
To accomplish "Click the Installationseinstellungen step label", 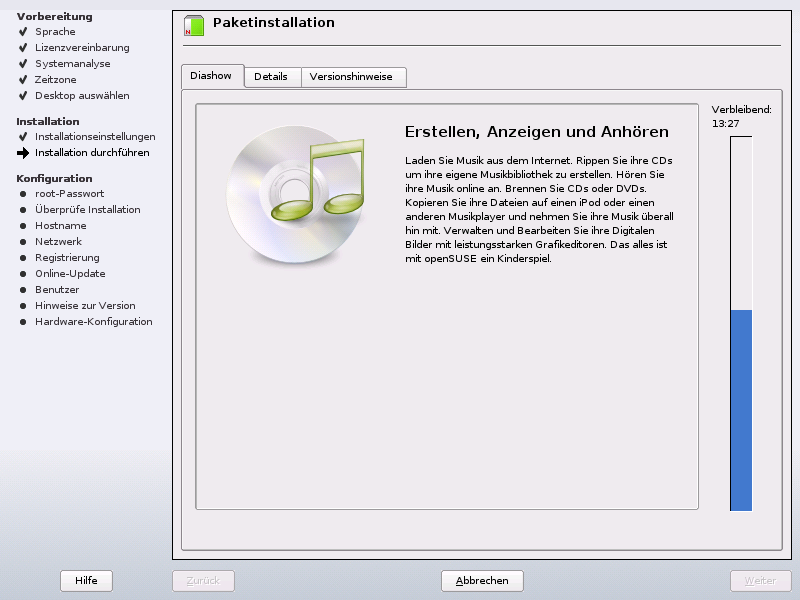I will coord(95,137).
